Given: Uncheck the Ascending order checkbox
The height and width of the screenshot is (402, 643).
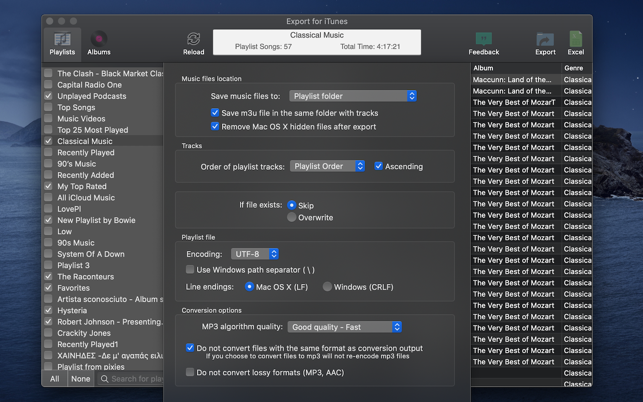Looking at the screenshot, I should click(379, 166).
